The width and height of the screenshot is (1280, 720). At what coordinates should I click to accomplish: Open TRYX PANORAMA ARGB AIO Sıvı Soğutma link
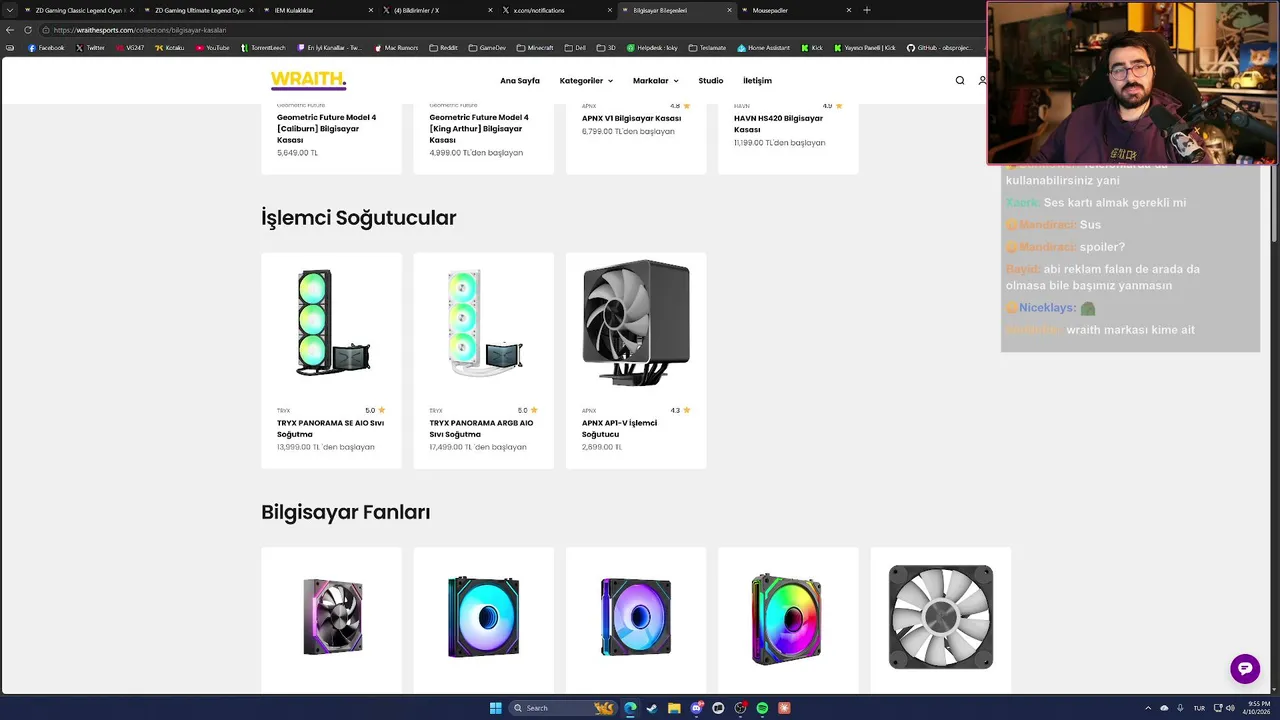coord(481,428)
